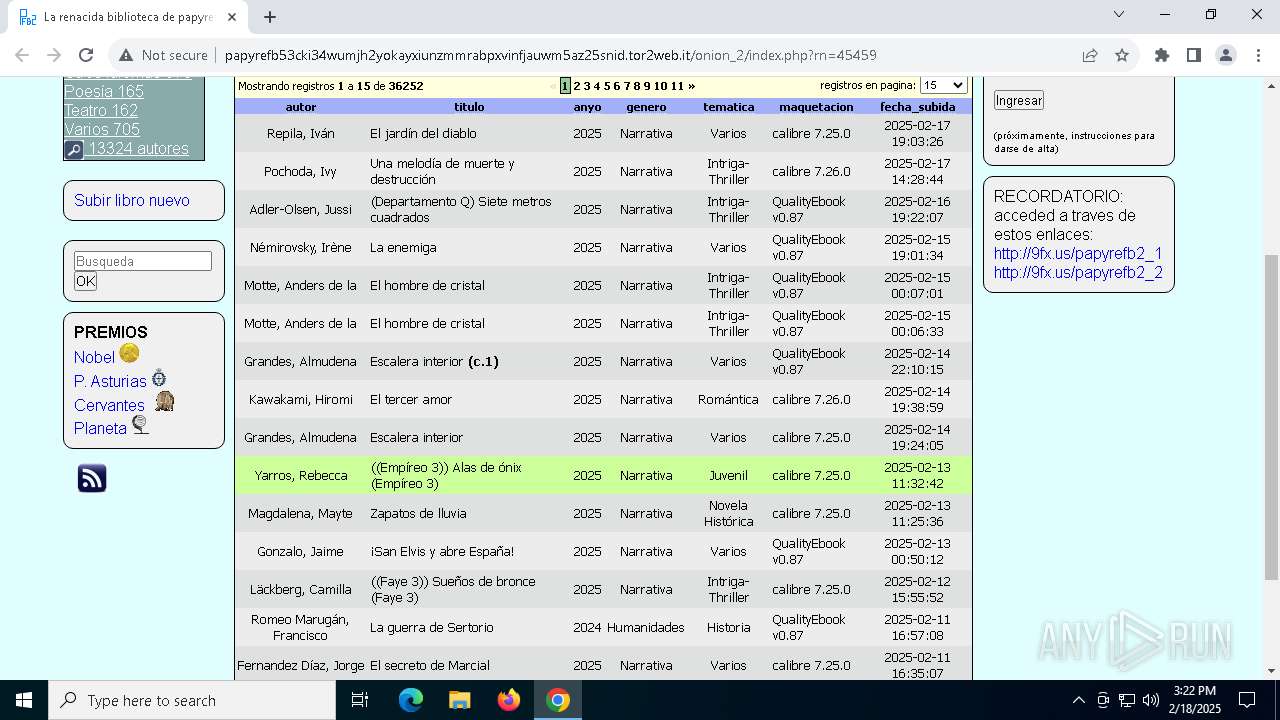Click the P. Asturias award icon

click(159, 378)
